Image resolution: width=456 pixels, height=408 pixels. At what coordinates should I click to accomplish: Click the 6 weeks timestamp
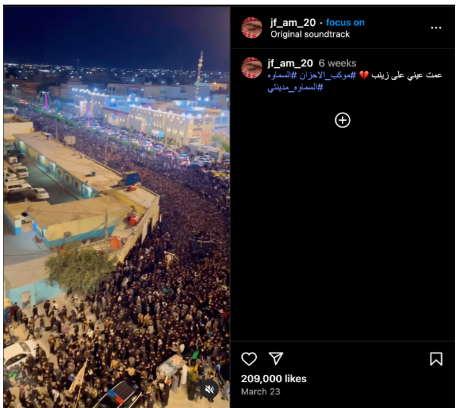(x=337, y=63)
